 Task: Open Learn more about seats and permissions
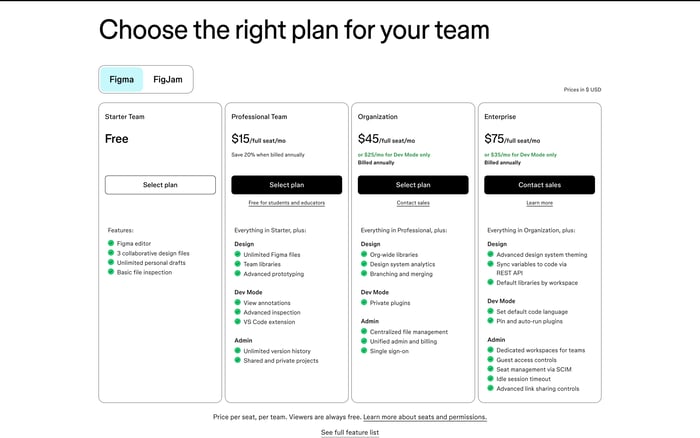pos(425,417)
